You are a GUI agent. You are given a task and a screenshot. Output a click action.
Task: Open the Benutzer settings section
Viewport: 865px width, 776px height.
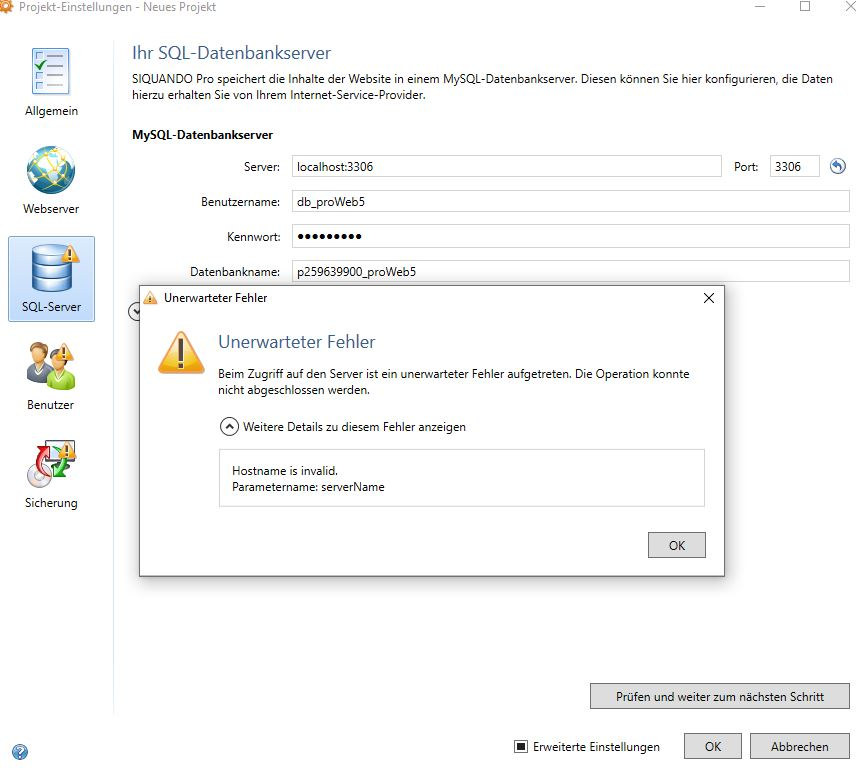pyautogui.click(x=51, y=377)
